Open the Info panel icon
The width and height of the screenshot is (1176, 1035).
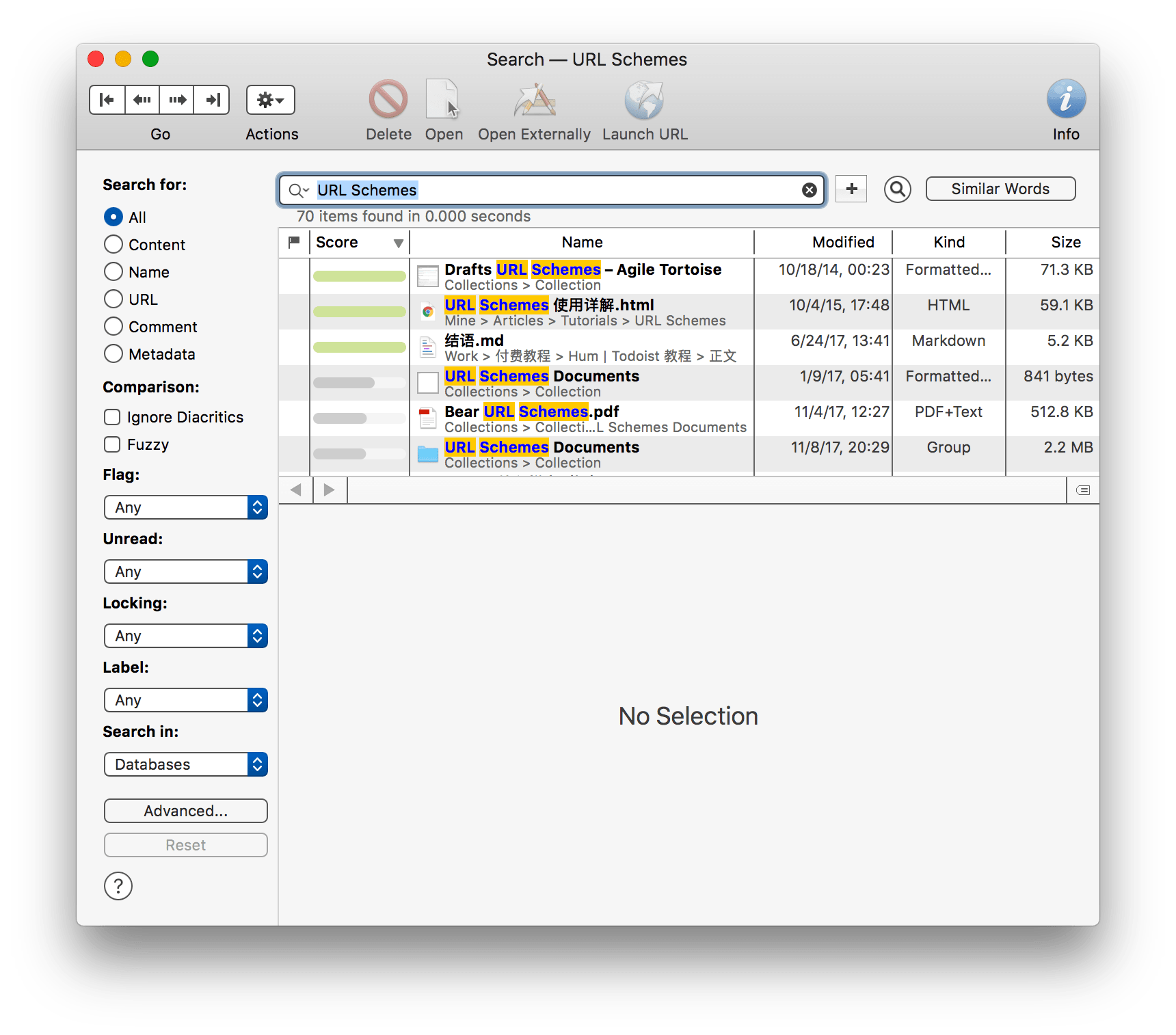pyautogui.click(x=1065, y=100)
